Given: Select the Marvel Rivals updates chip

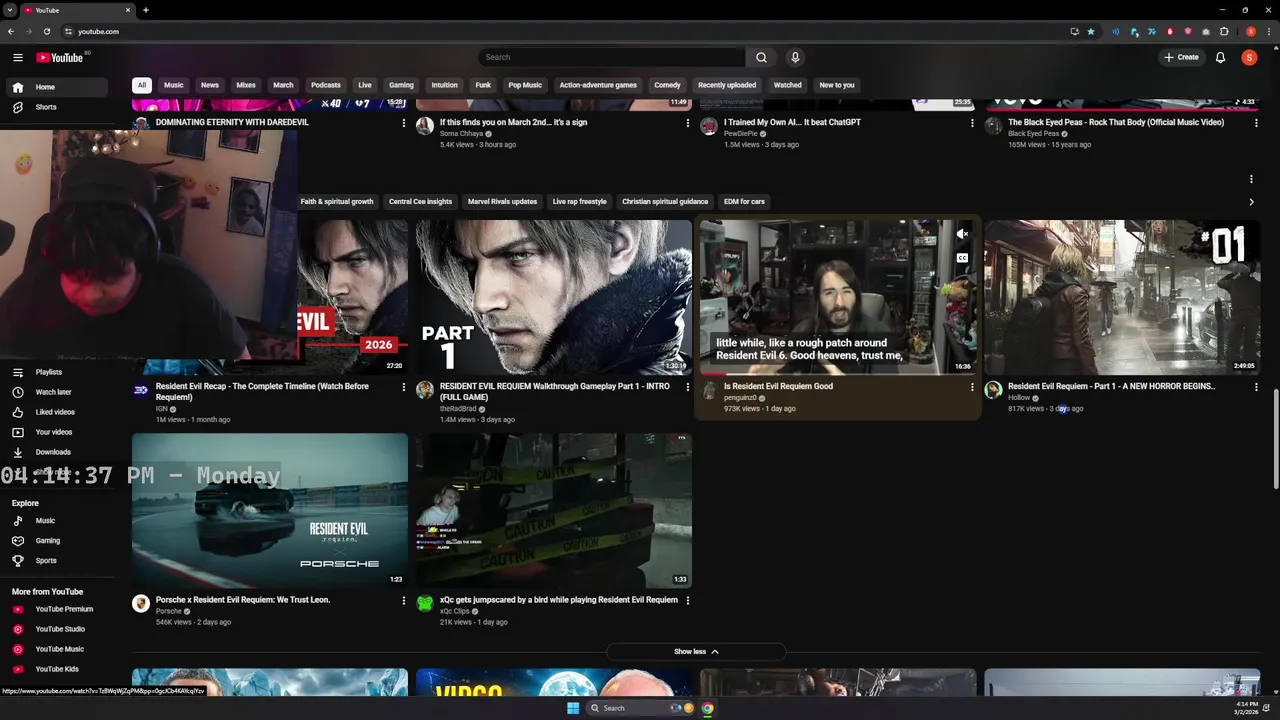Looking at the screenshot, I should click(502, 202).
